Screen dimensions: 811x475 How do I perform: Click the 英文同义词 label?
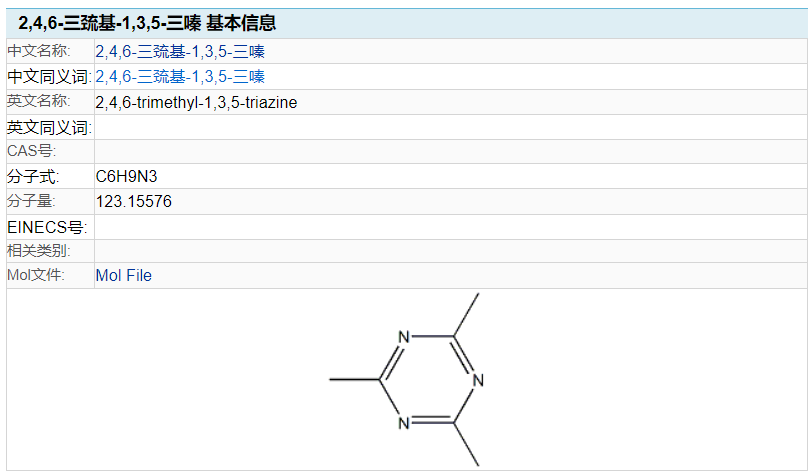pos(49,127)
